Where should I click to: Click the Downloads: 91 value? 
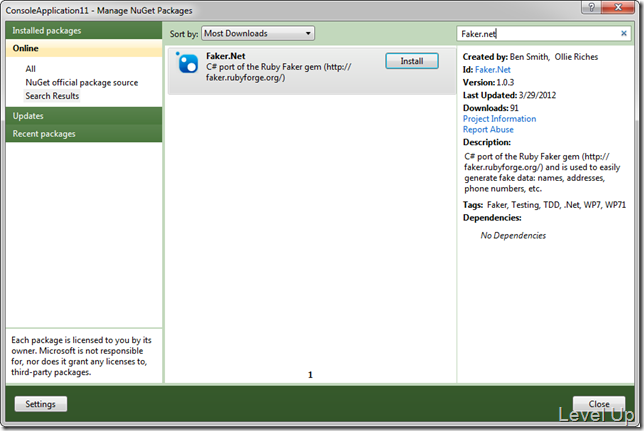click(x=491, y=108)
